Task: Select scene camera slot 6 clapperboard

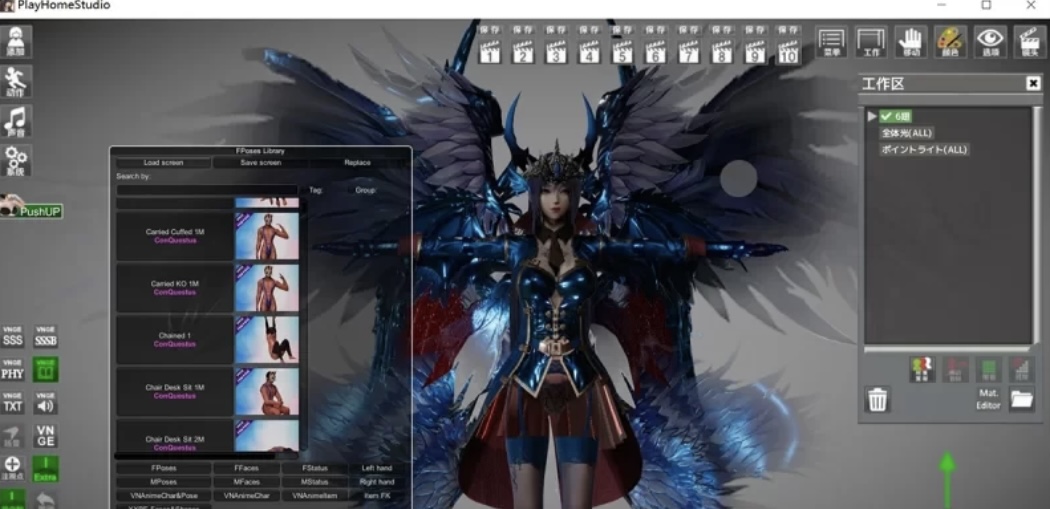Action: pos(655,52)
